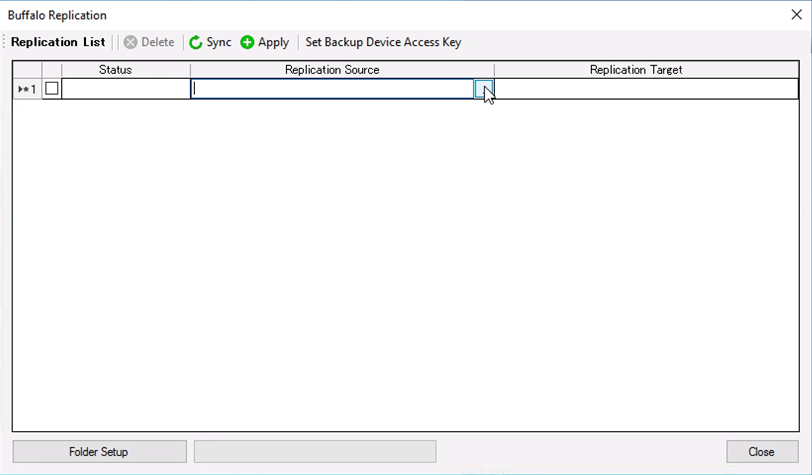
Task: Click the empty progress bar beside Folder Setup
Action: coord(315,452)
